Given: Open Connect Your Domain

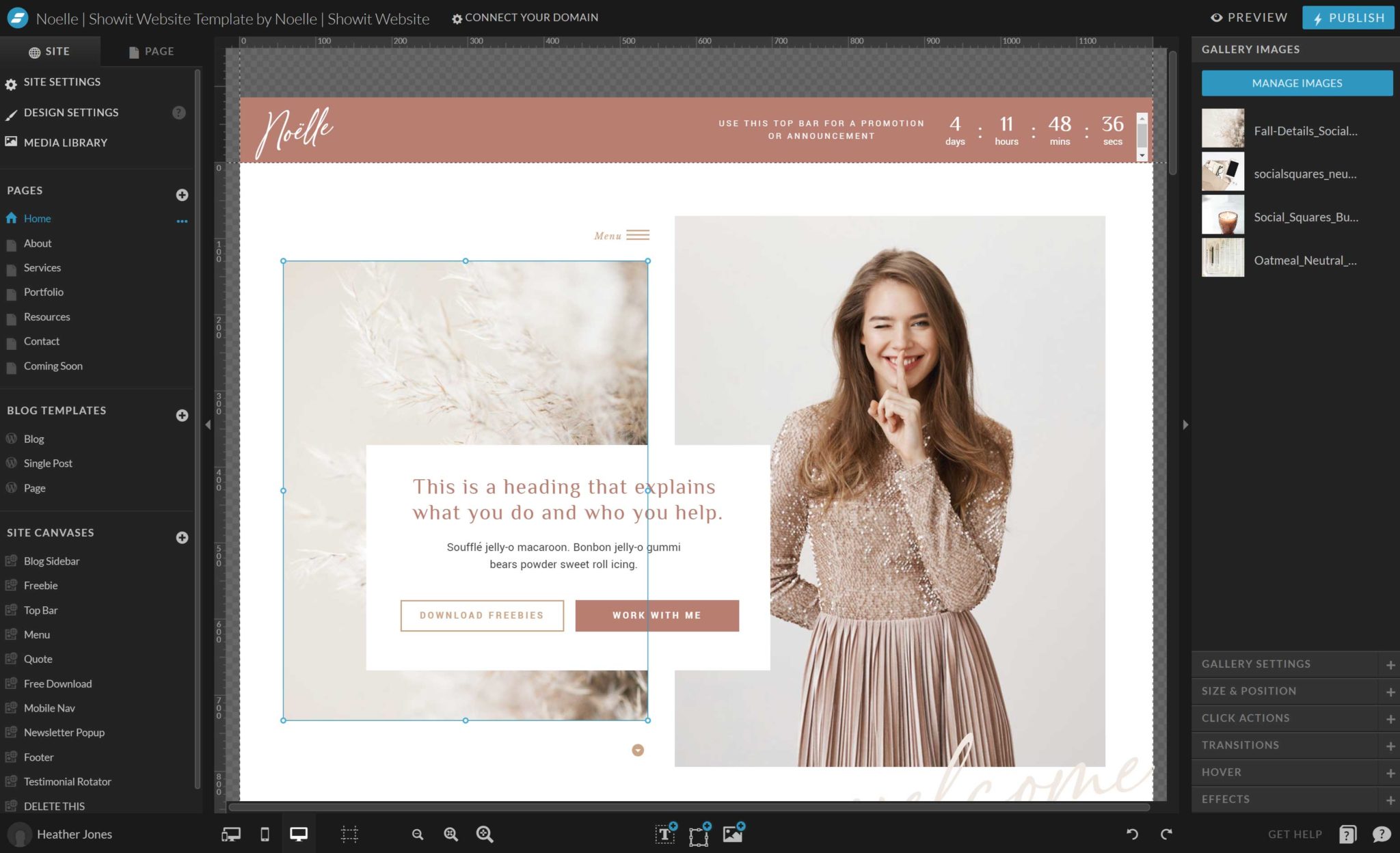Looking at the screenshot, I should tap(525, 18).
